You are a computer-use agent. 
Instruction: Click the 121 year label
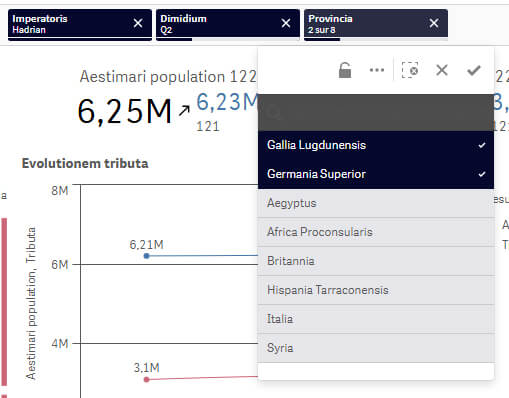208,127
